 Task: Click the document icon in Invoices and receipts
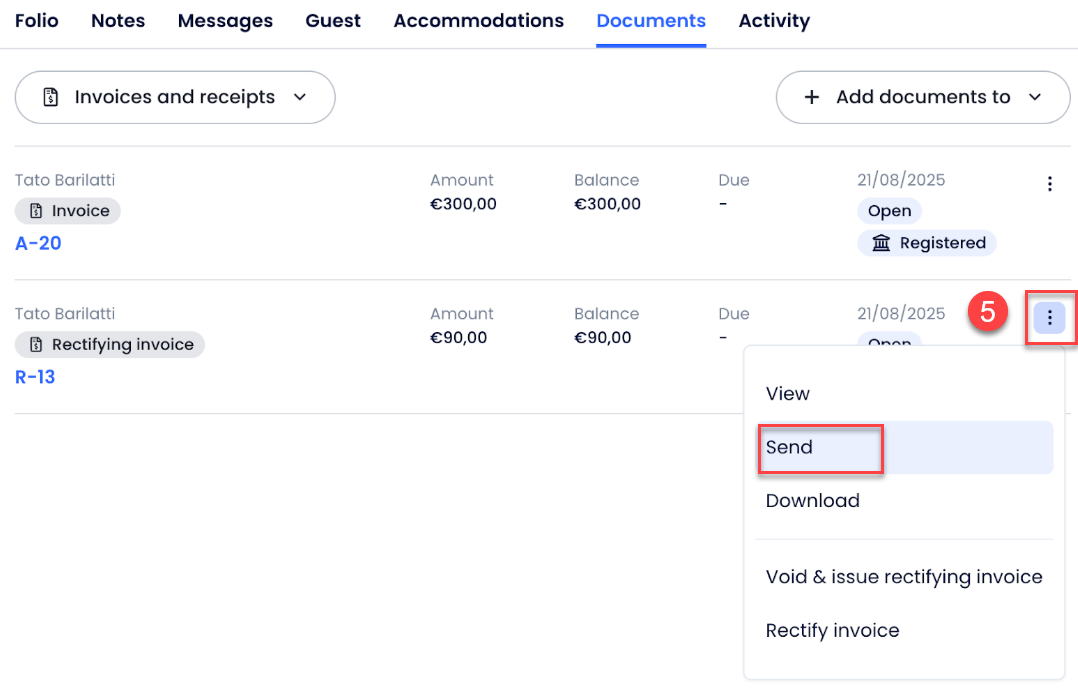[50, 97]
